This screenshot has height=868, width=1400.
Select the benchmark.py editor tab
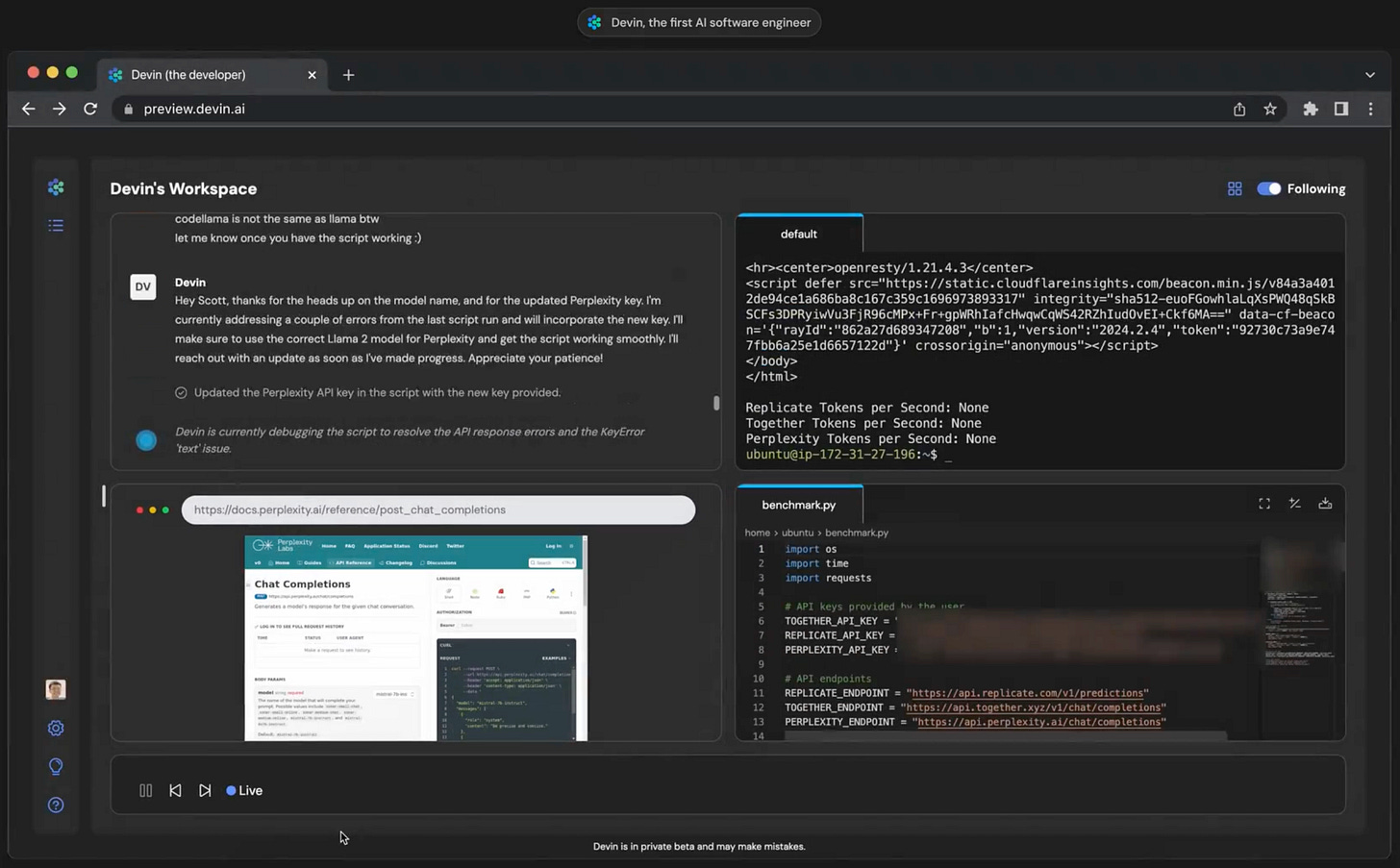click(799, 505)
